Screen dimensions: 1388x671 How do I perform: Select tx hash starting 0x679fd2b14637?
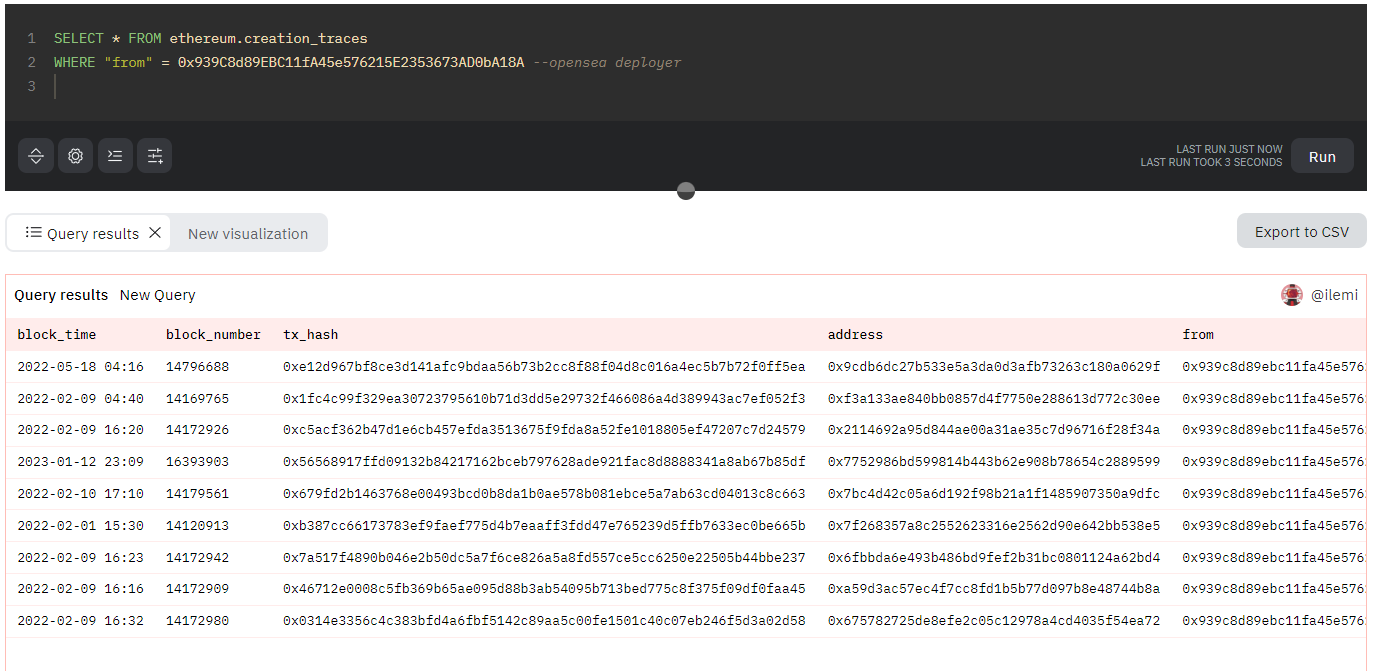pyautogui.click(x=544, y=494)
